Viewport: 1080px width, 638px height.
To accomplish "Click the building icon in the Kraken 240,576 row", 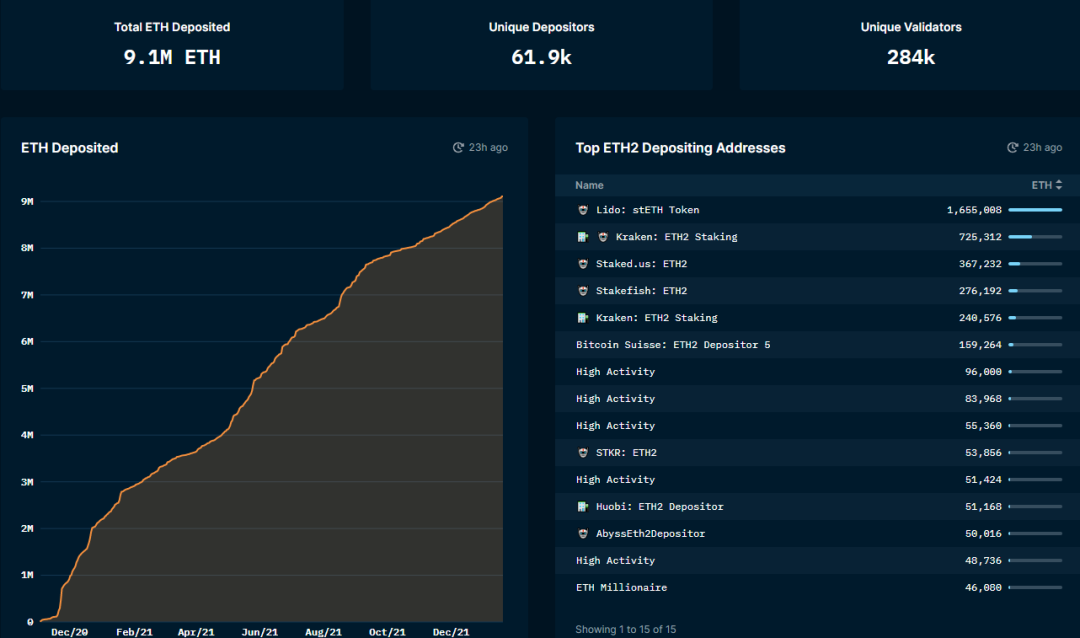I will point(583,318).
